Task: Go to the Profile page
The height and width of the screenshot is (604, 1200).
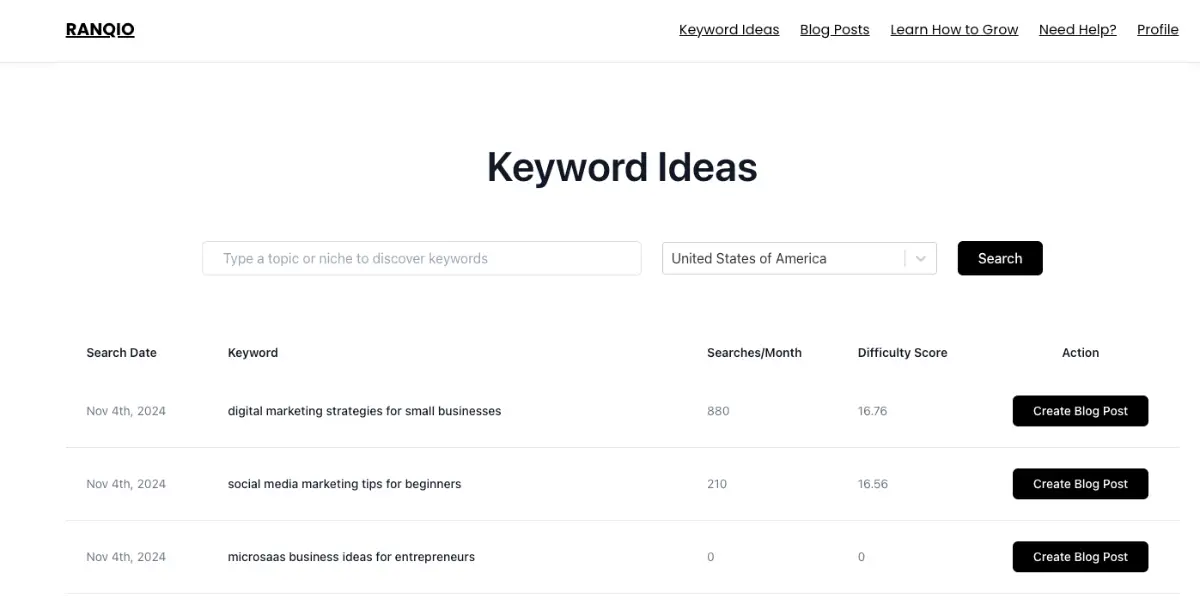Action: 1157,29
